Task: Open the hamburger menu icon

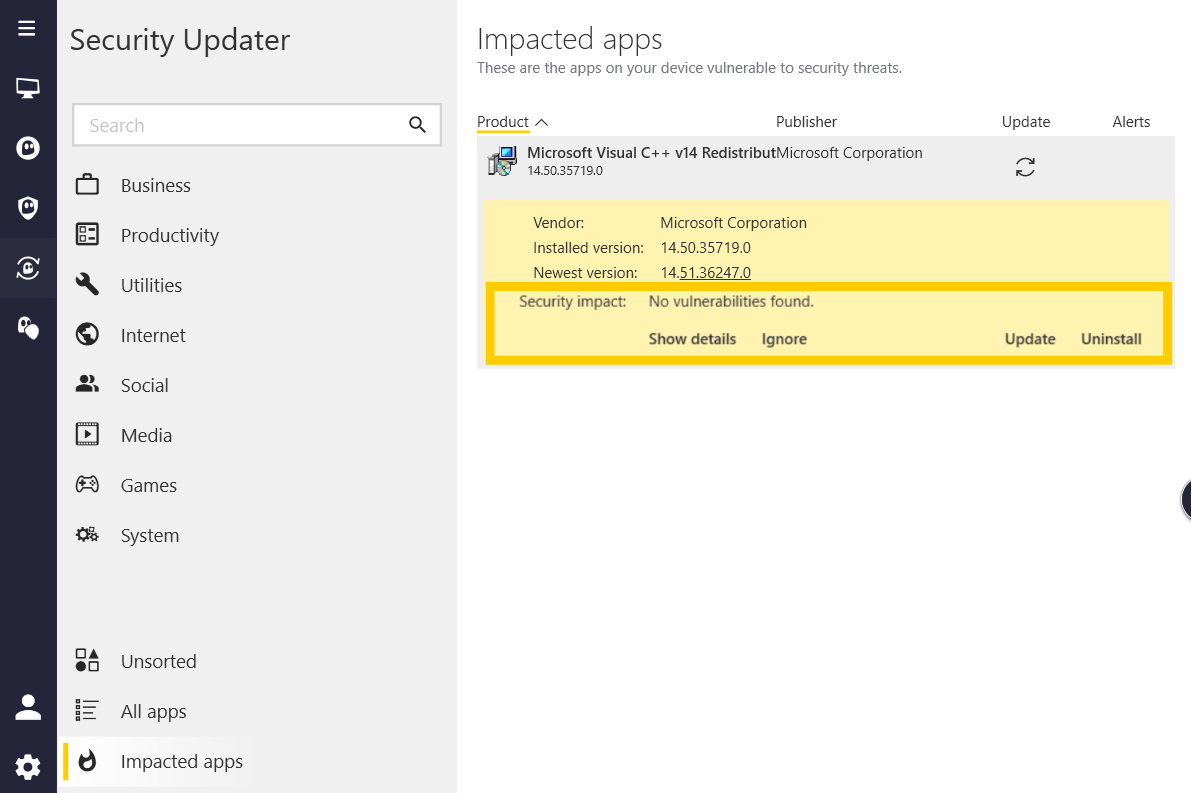Action: click(27, 28)
